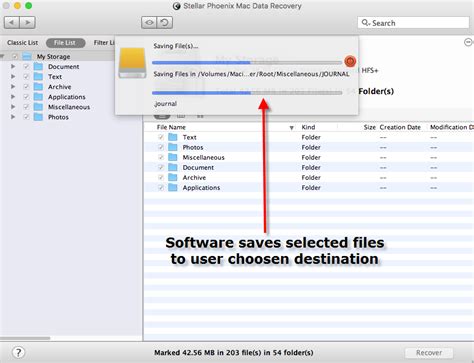The image size is (474, 363).
Task: Click the File Name sort arrow
Action: pos(292,128)
